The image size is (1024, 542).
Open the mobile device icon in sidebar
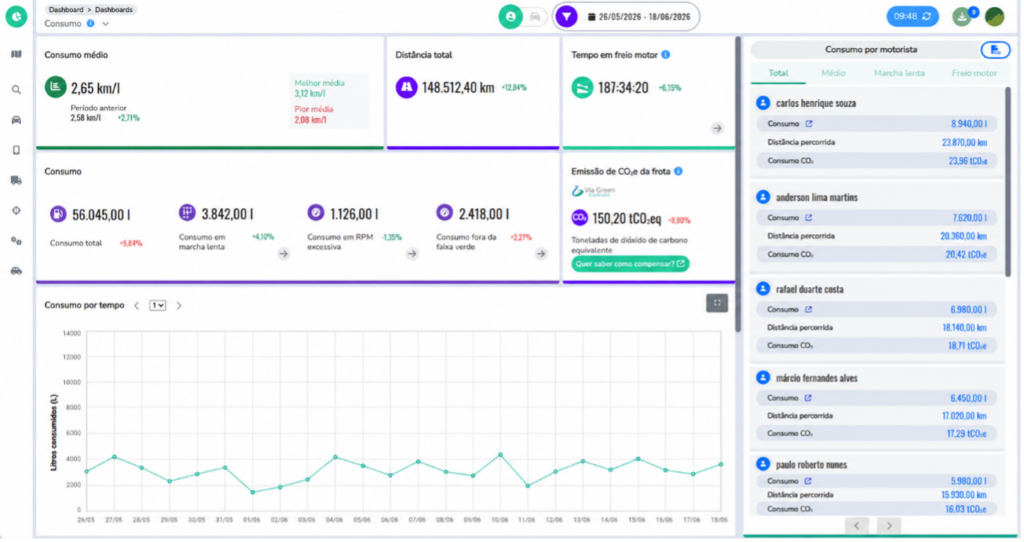pos(16,150)
